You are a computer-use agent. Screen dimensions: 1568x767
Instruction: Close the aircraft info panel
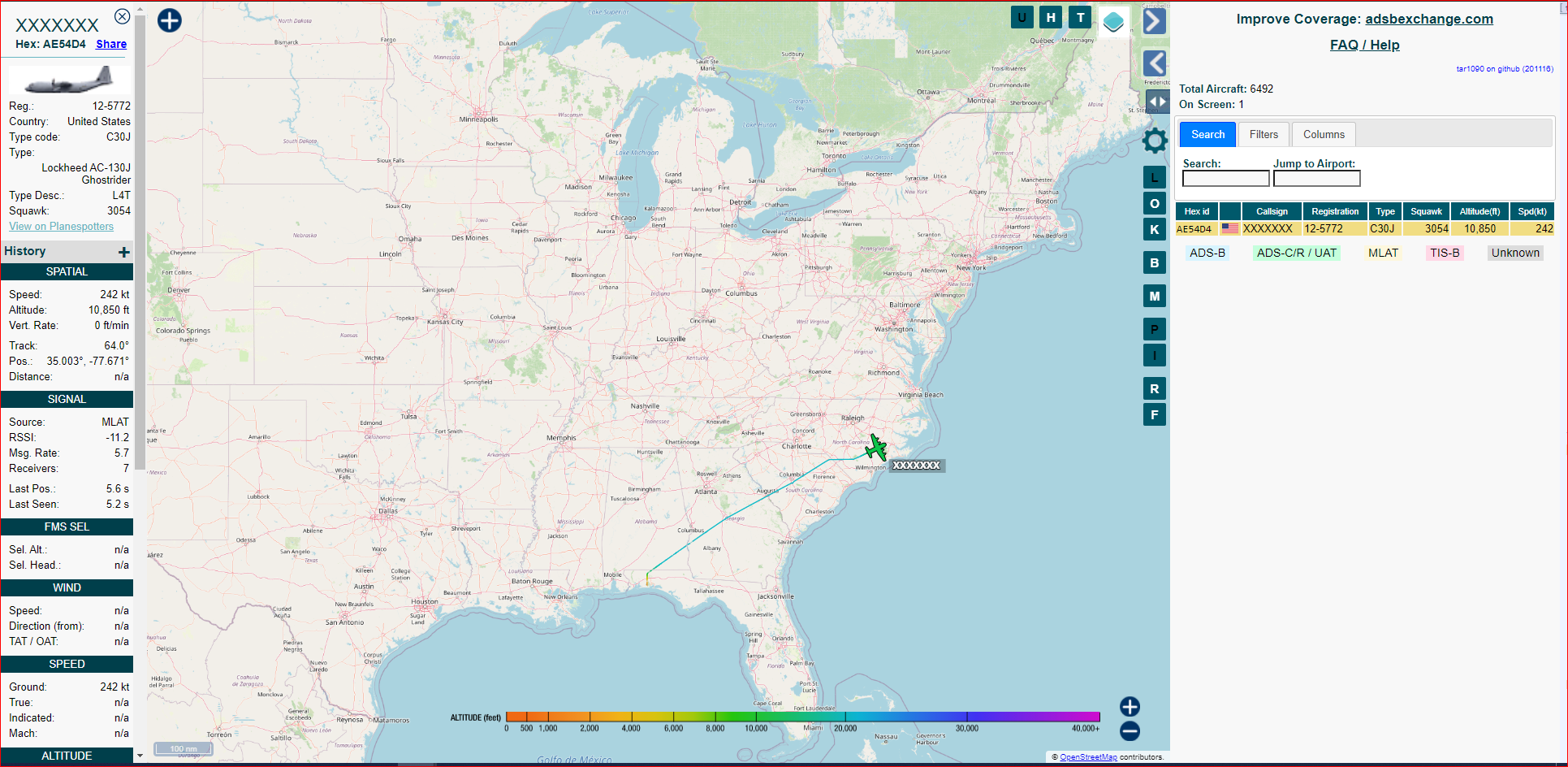122,16
